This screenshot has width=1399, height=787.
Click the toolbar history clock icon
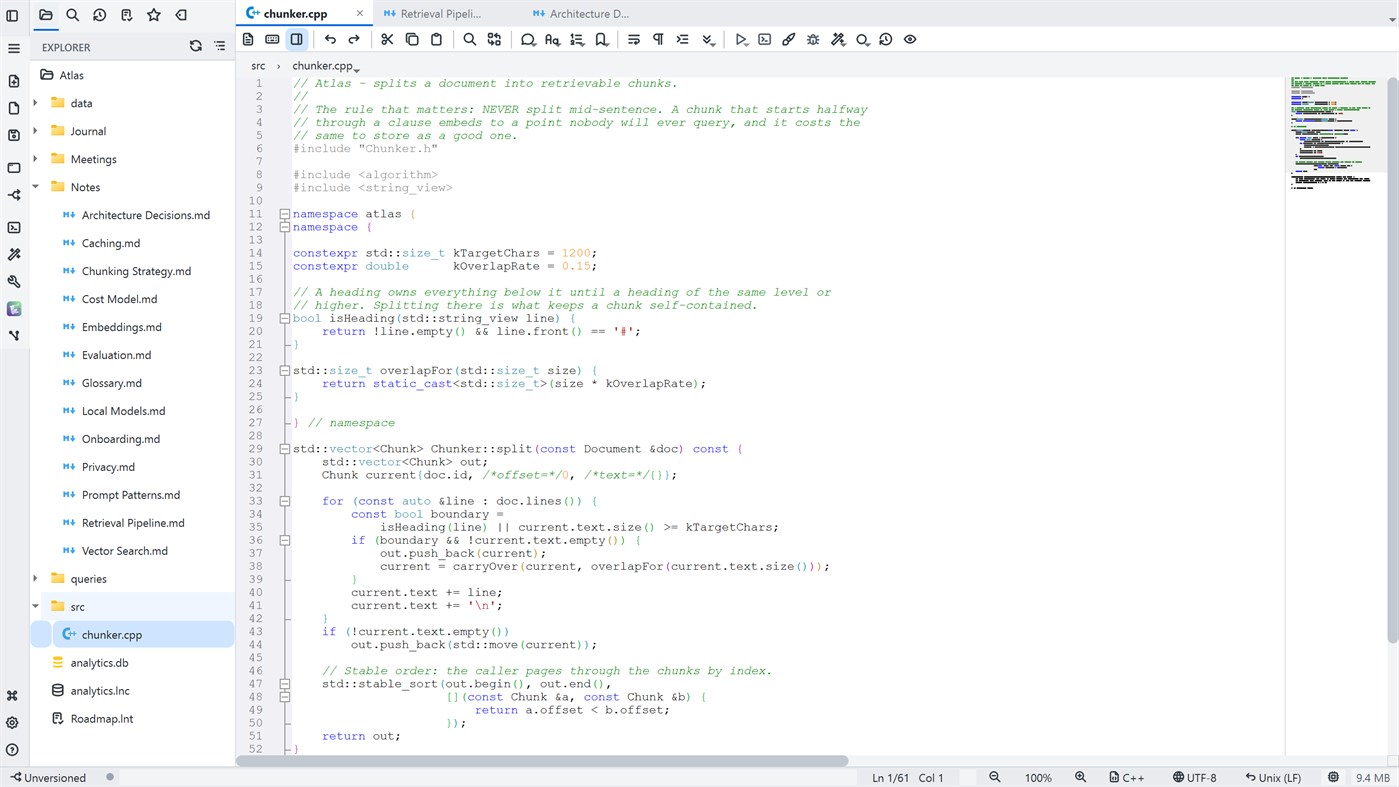tap(886, 39)
